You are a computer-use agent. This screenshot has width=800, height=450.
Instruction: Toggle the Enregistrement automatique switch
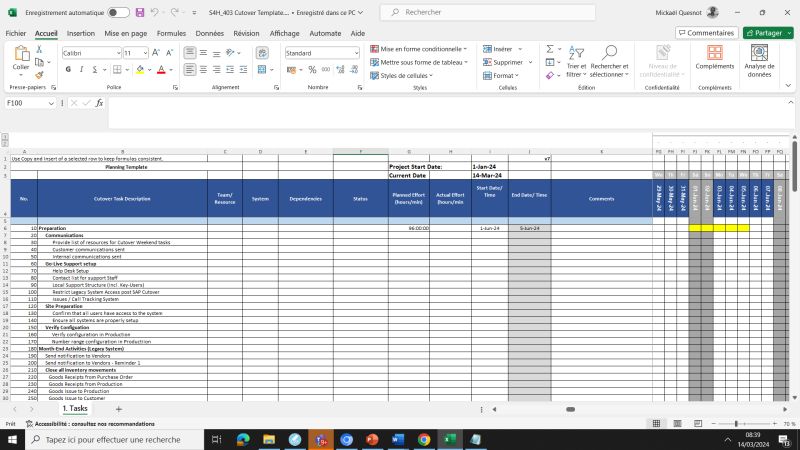click(118, 12)
